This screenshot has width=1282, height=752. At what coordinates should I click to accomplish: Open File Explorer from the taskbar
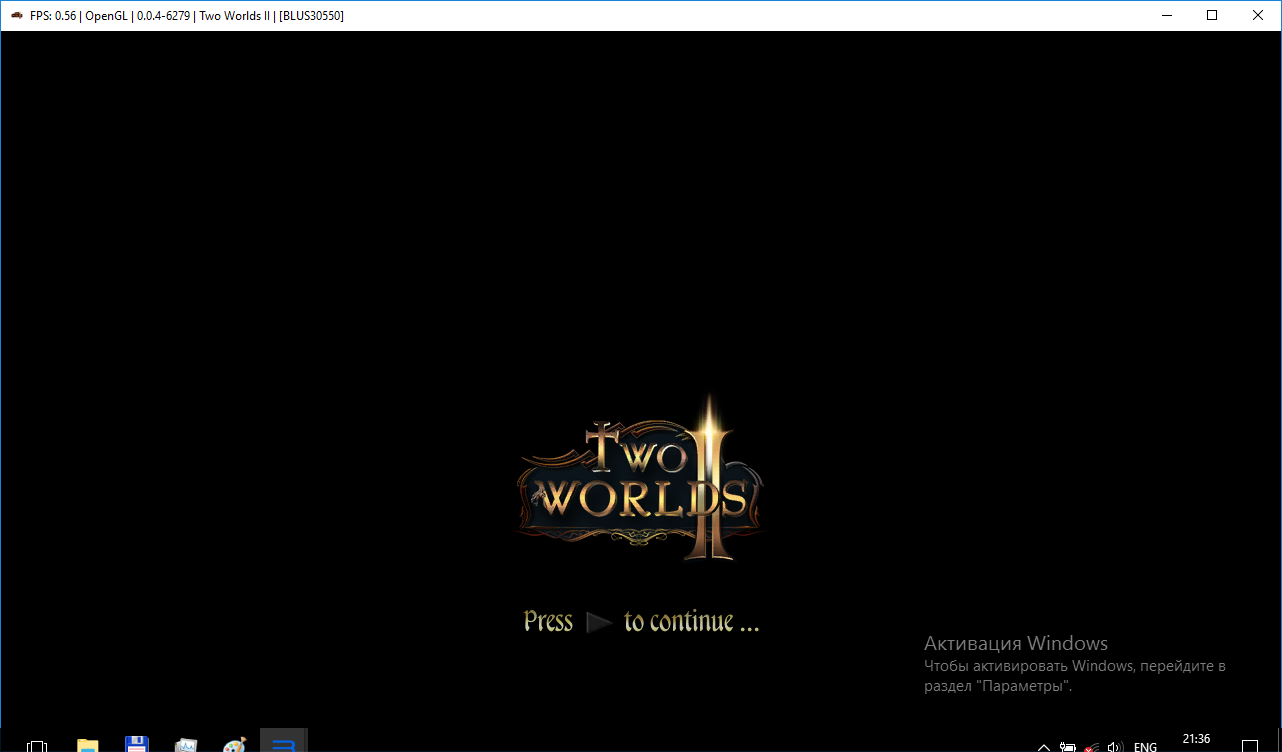88,746
